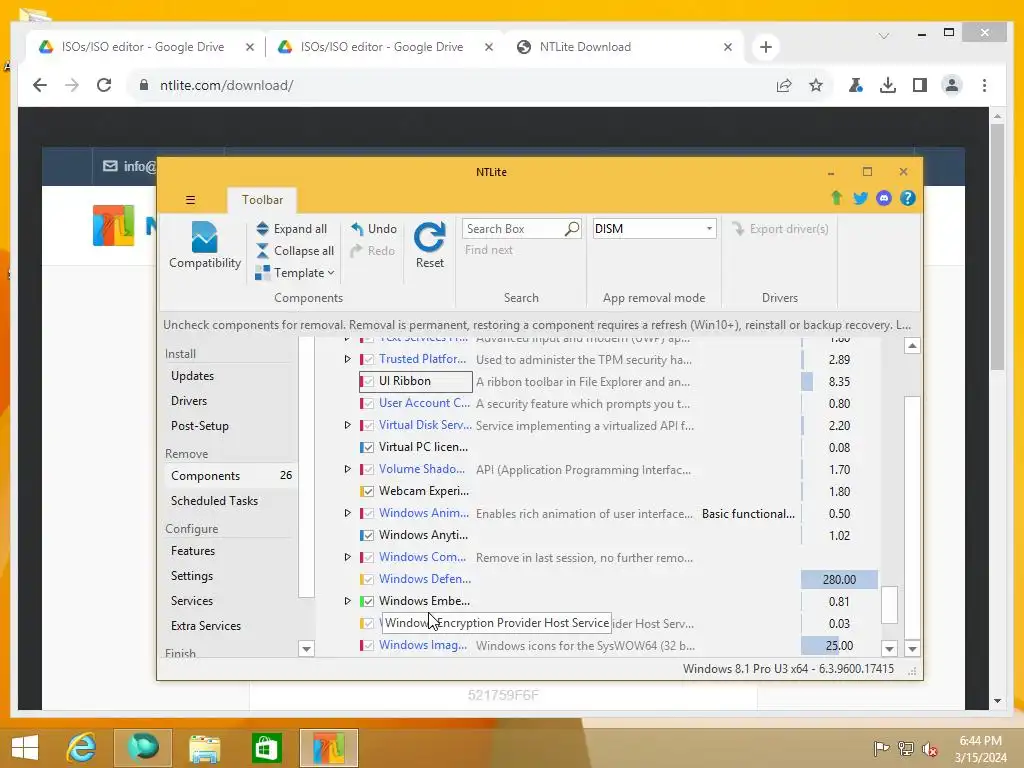The image size is (1024, 768).
Task: Switch to the Toolbar ribbon tab
Action: [262, 200]
